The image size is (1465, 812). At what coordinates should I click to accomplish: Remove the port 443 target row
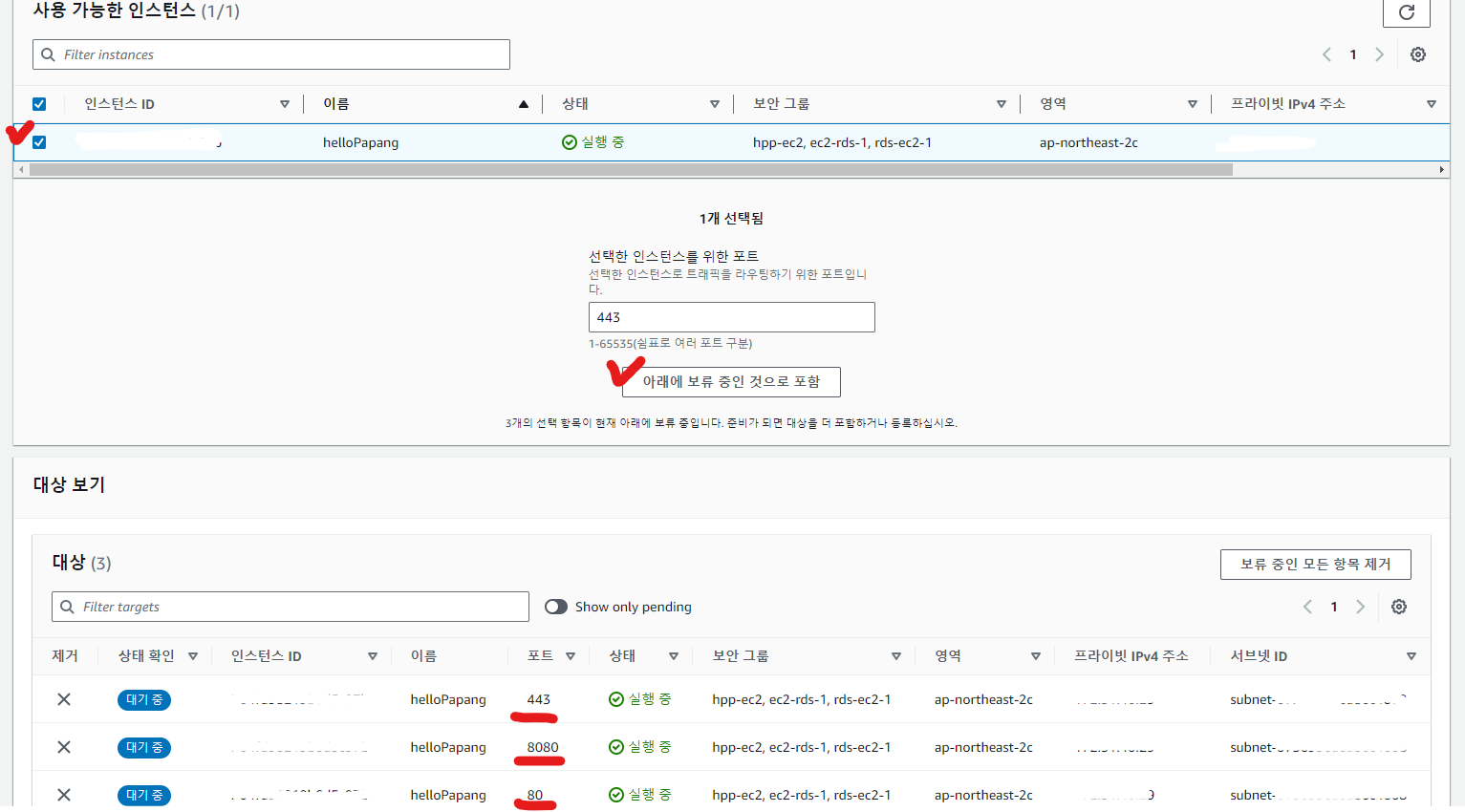point(64,699)
